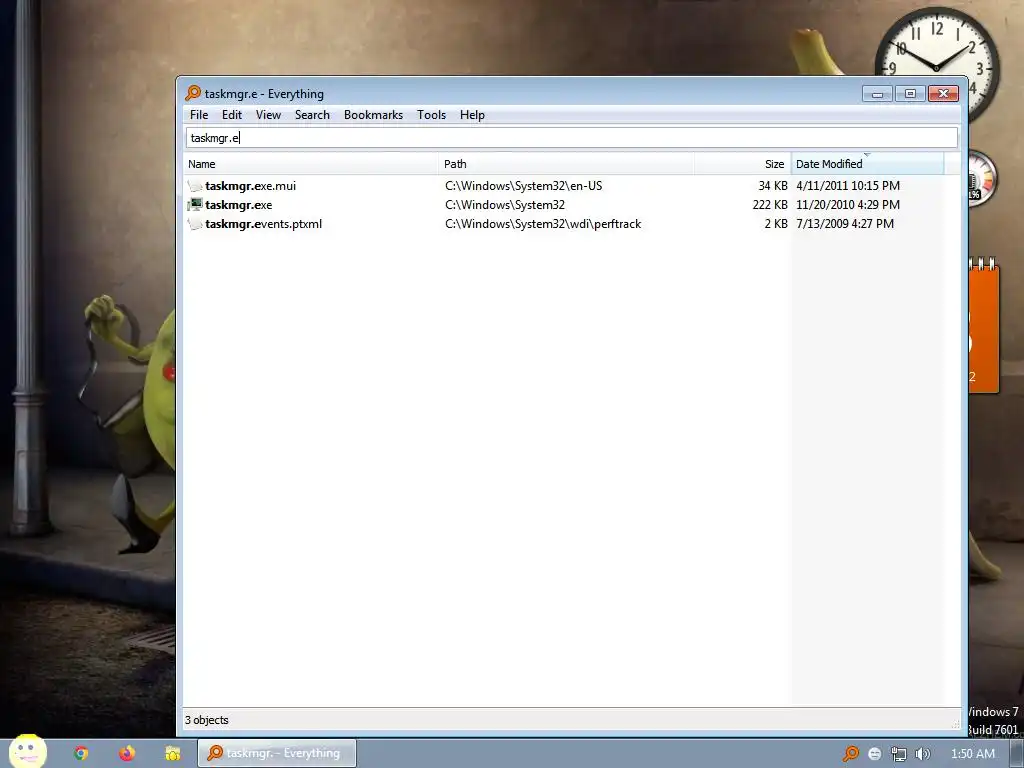
Task: Select the taskmgr.exe.mui file name
Action: tap(251, 186)
